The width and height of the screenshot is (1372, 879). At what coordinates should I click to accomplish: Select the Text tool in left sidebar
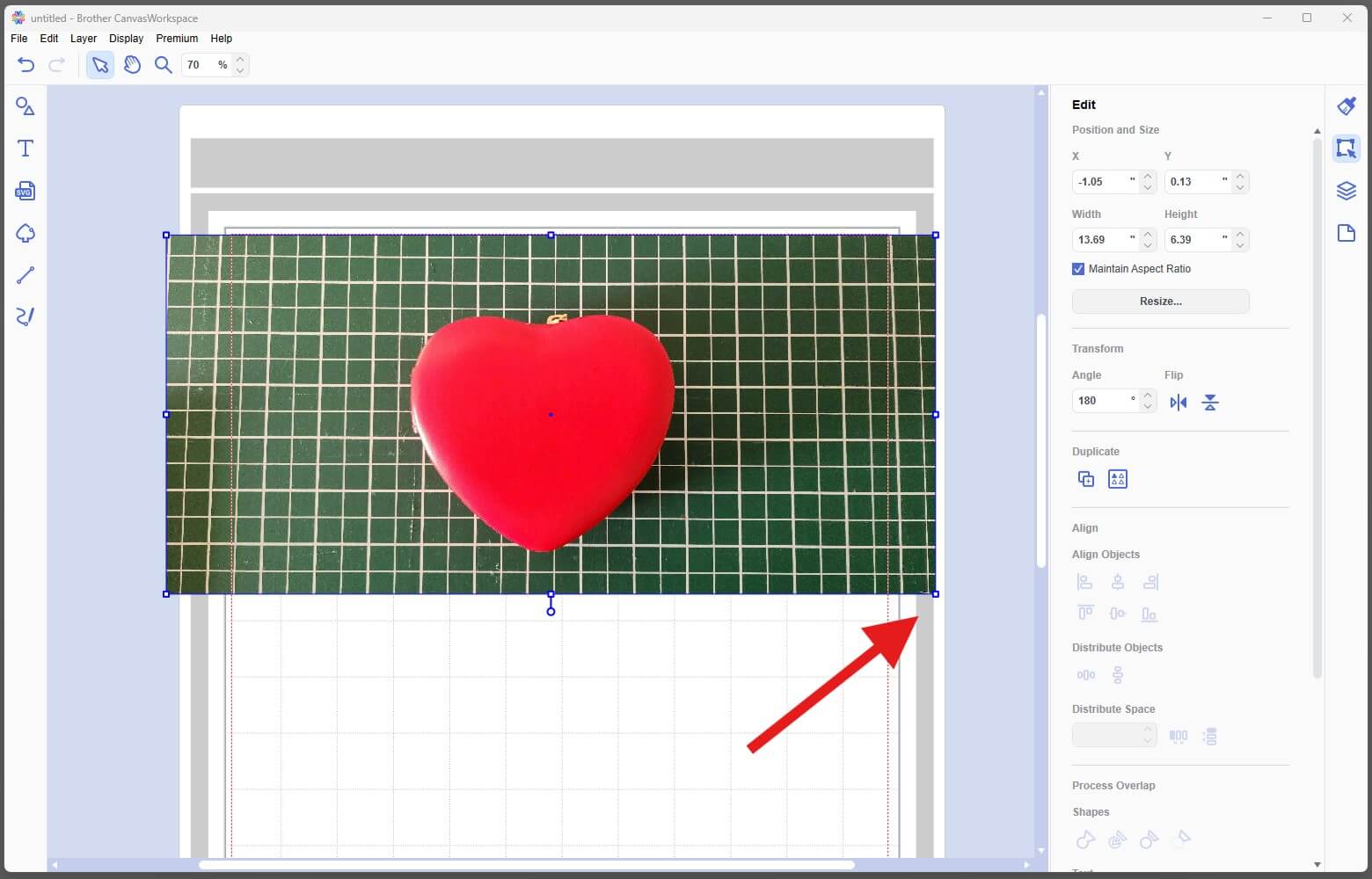tap(26, 149)
